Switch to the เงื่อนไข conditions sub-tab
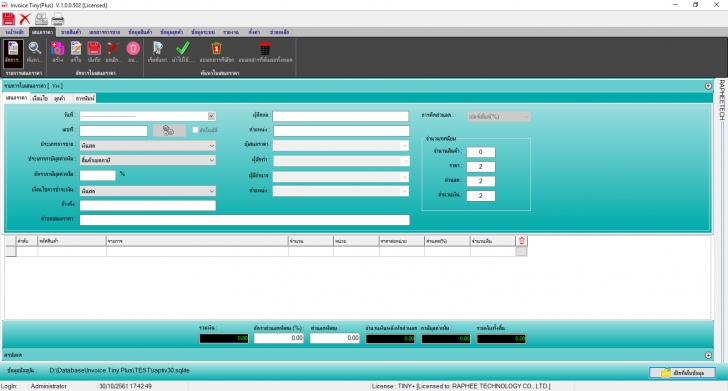The height and width of the screenshot is (391, 728). coord(40,98)
